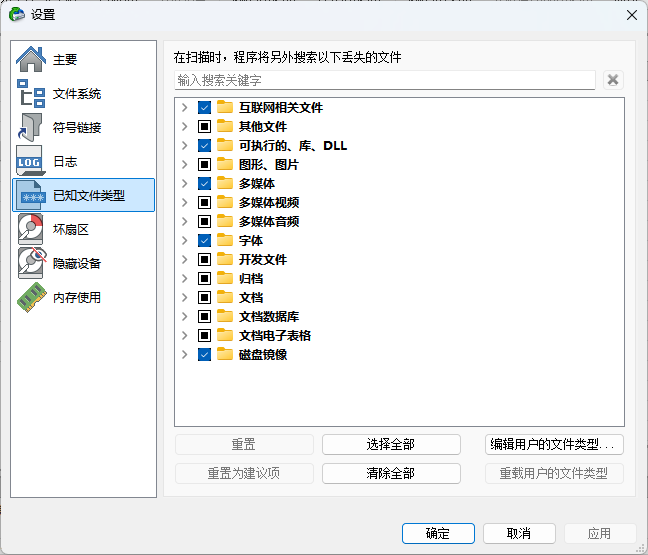Click the folder icon of 多媒体
The width and height of the screenshot is (648, 555).
click(x=225, y=183)
